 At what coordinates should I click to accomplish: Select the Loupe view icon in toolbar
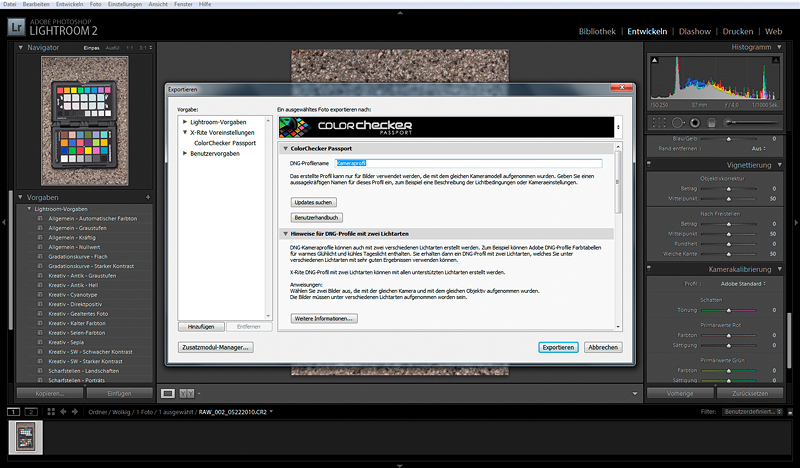pyautogui.click(x=168, y=393)
